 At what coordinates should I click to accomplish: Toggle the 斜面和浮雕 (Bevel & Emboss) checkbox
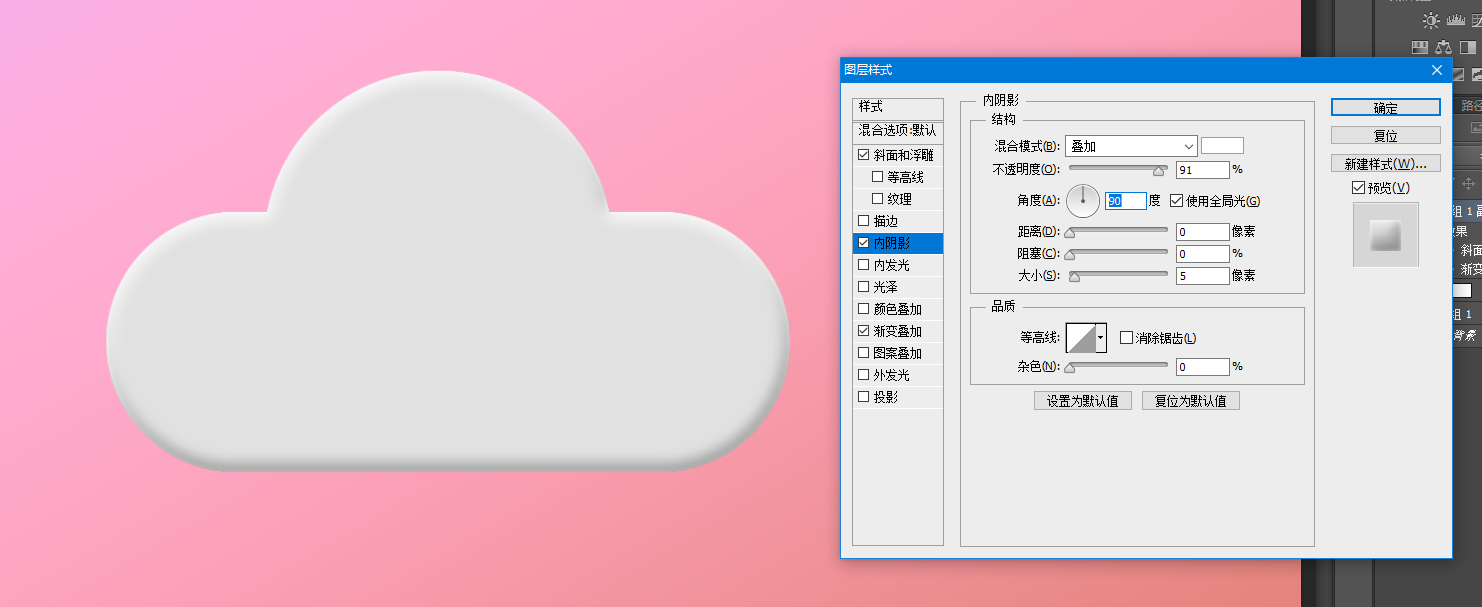pos(864,155)
